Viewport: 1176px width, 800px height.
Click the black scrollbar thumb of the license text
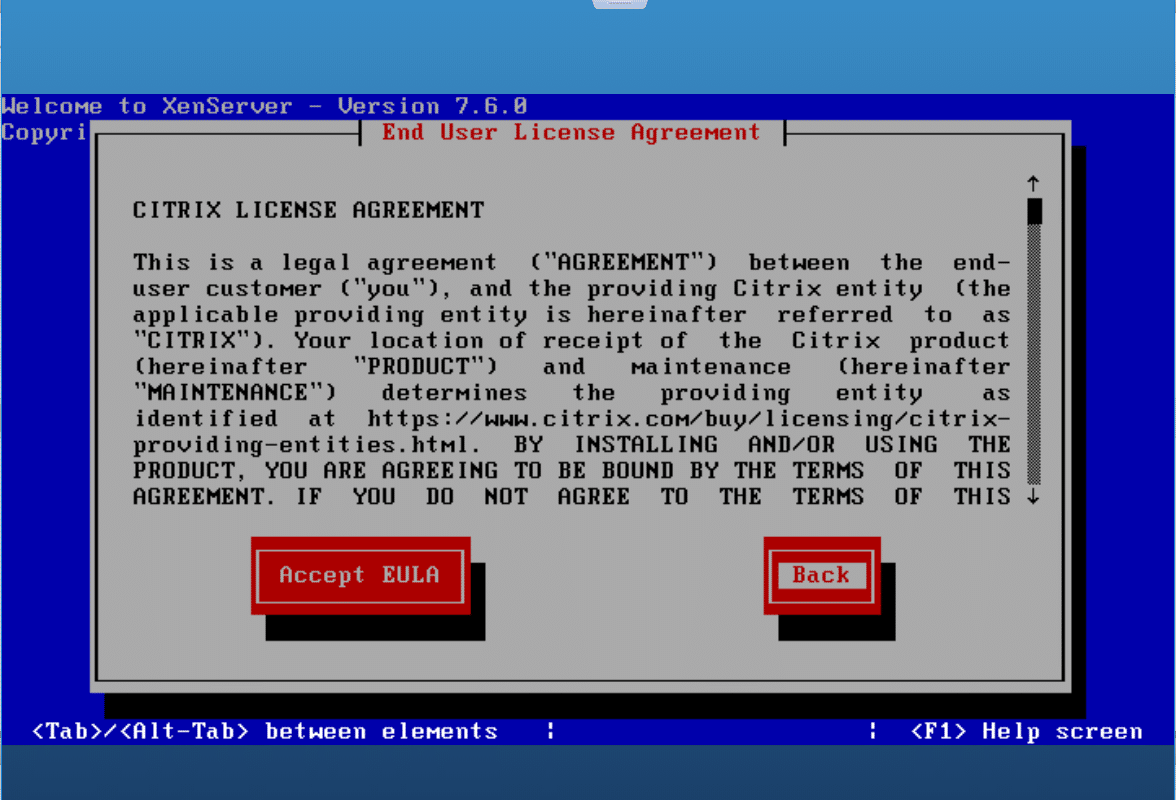[x=1034, y=211]
